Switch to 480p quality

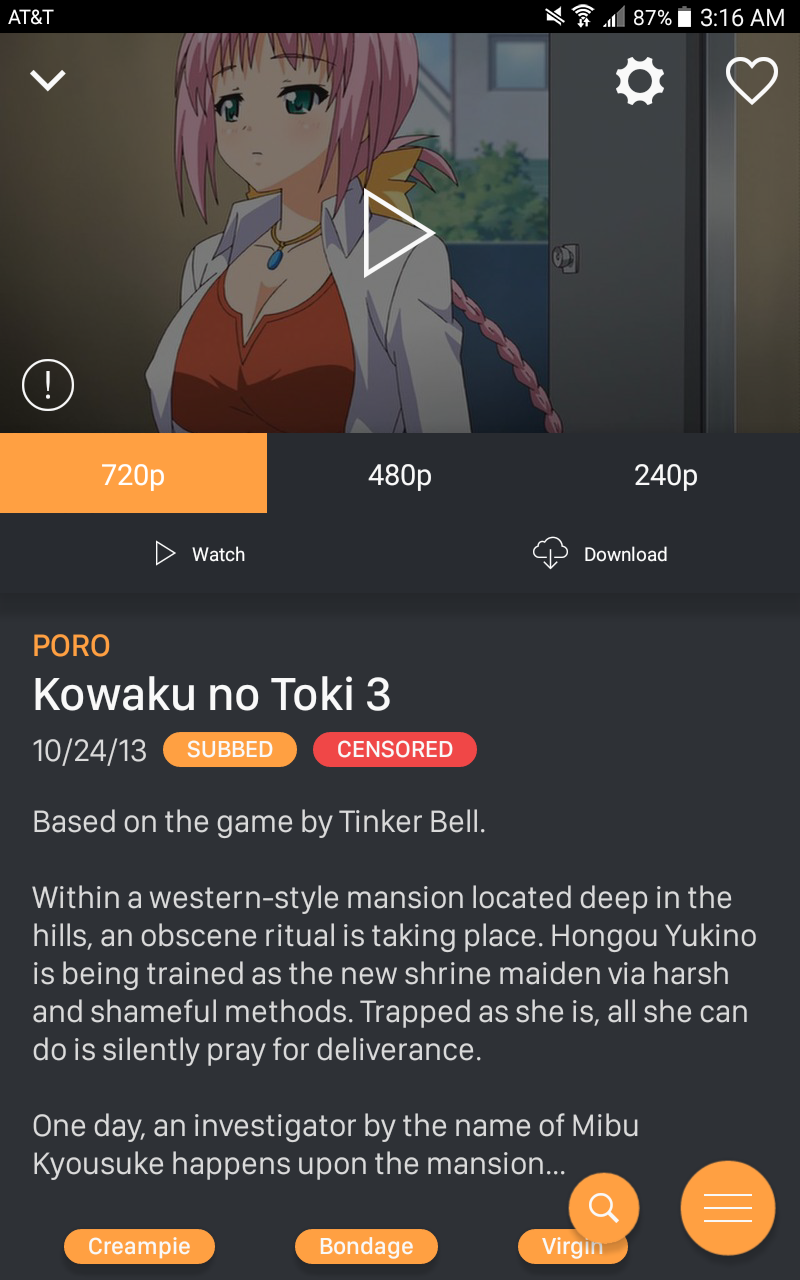coord(400,474)
